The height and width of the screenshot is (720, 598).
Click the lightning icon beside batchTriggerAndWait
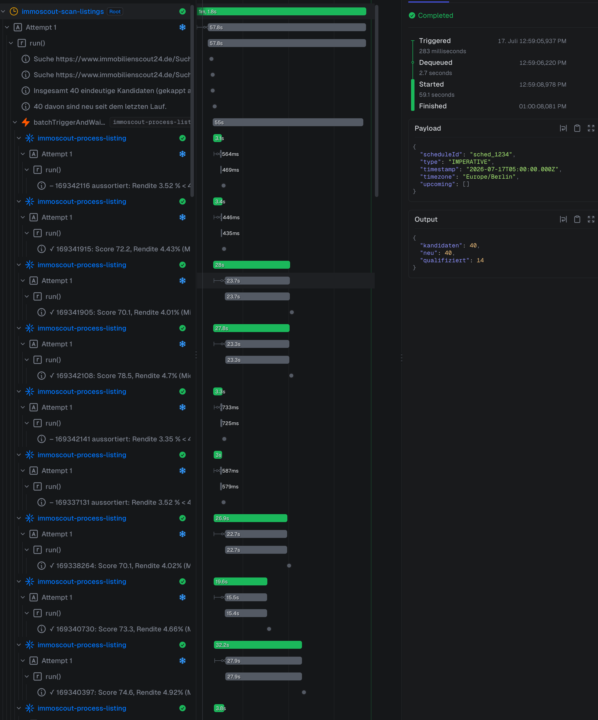coord(26,122)
